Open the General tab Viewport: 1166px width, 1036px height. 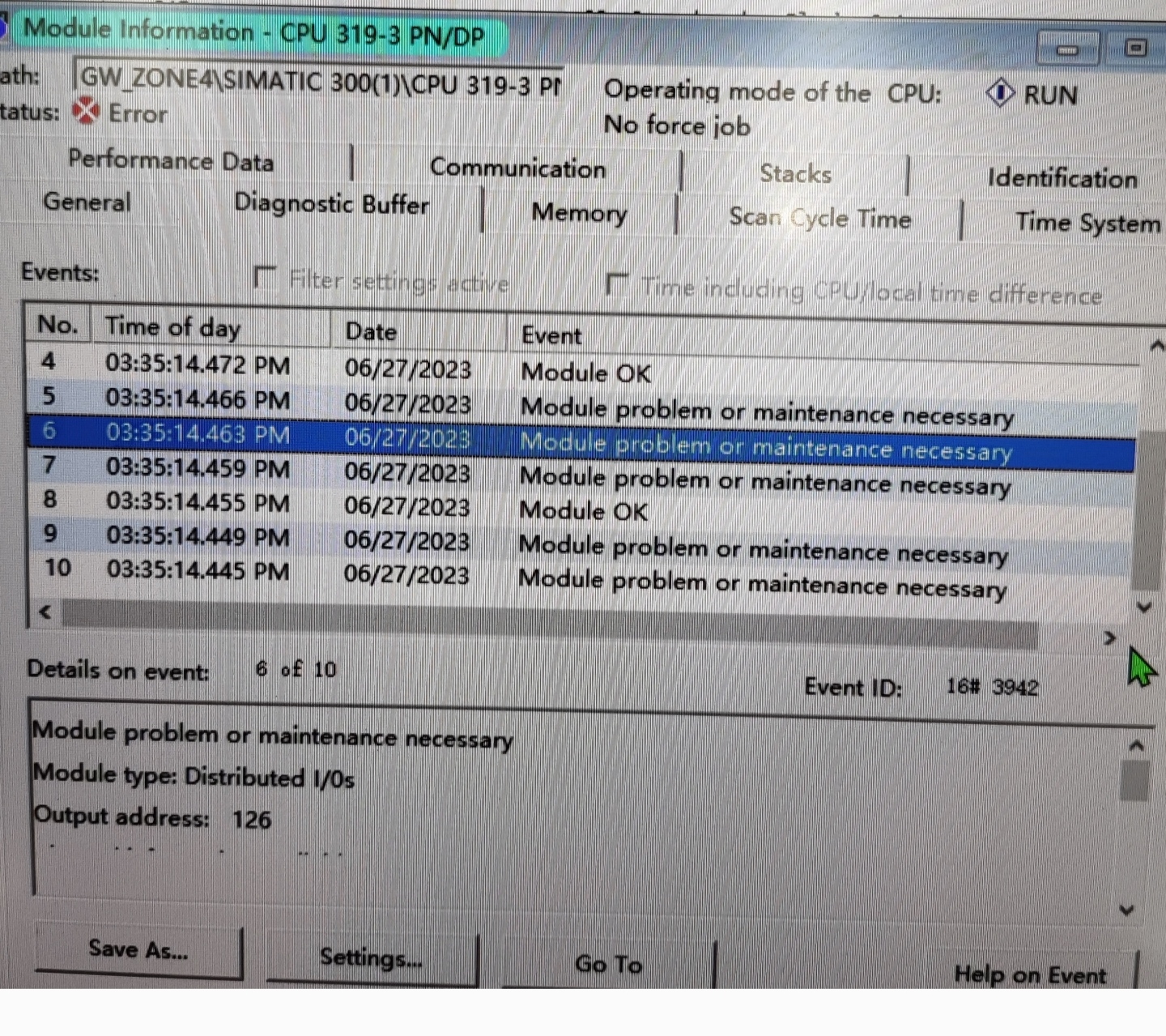(87, 201)
